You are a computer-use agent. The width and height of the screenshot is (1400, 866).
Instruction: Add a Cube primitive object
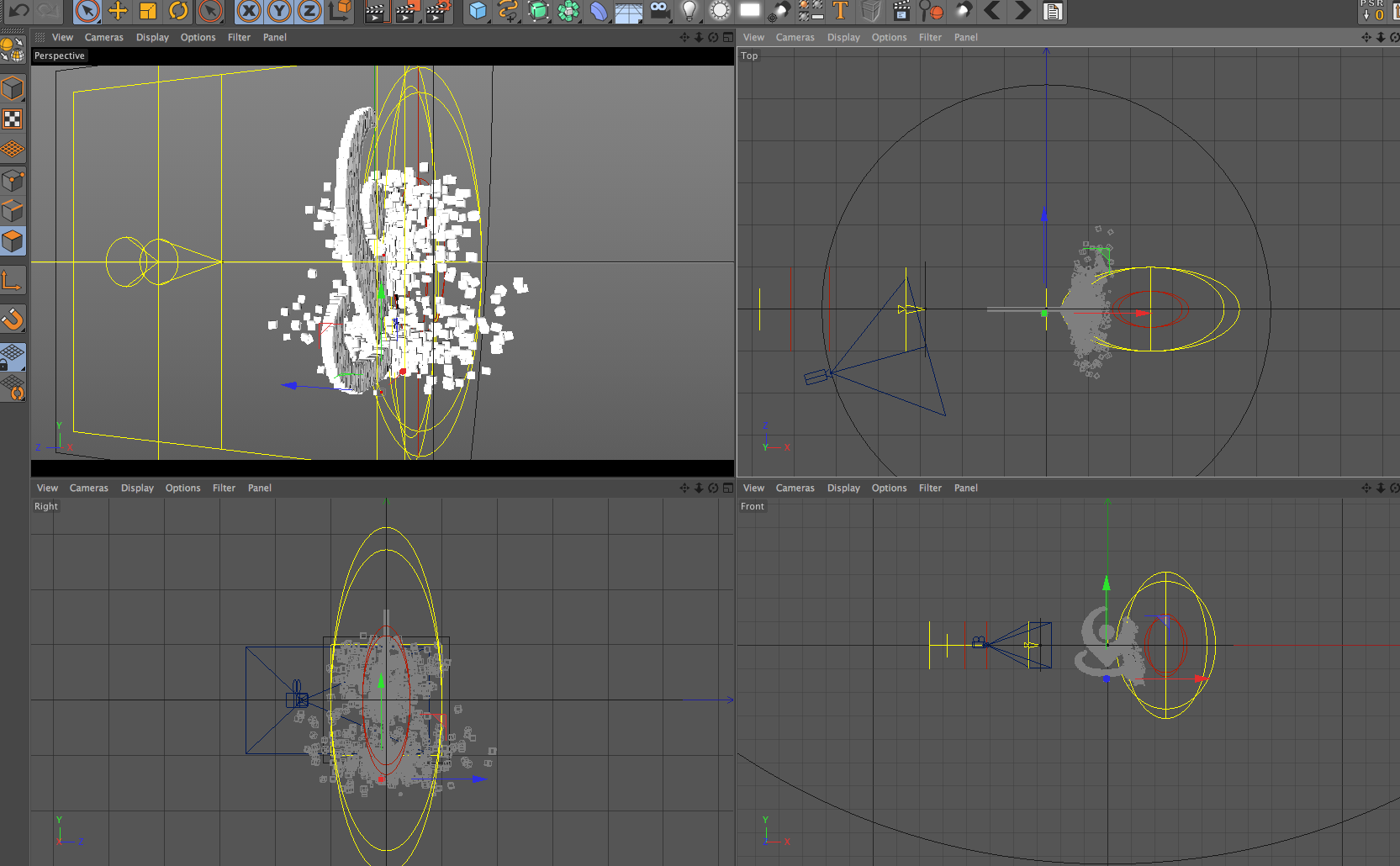tap(478, 11)
